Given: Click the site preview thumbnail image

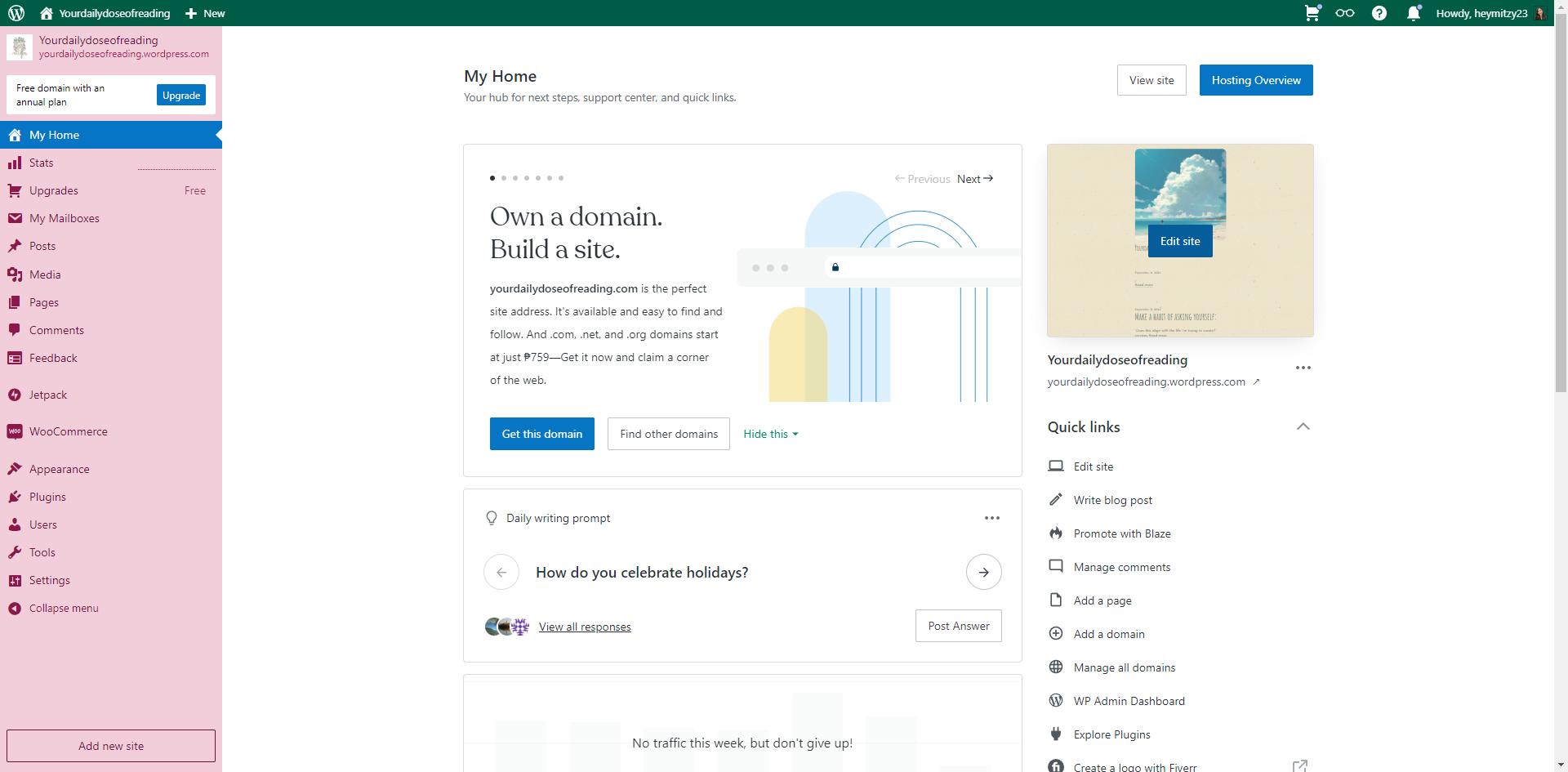Looking at the screenshot, I should pos(1180,241).
